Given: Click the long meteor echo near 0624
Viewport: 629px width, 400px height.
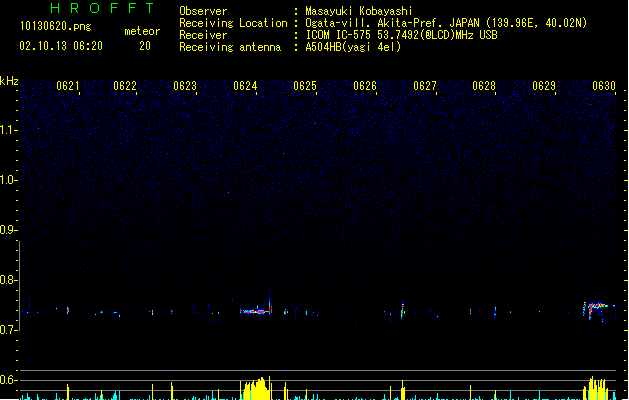Looking at the screenshot, I should pos(256,311).
